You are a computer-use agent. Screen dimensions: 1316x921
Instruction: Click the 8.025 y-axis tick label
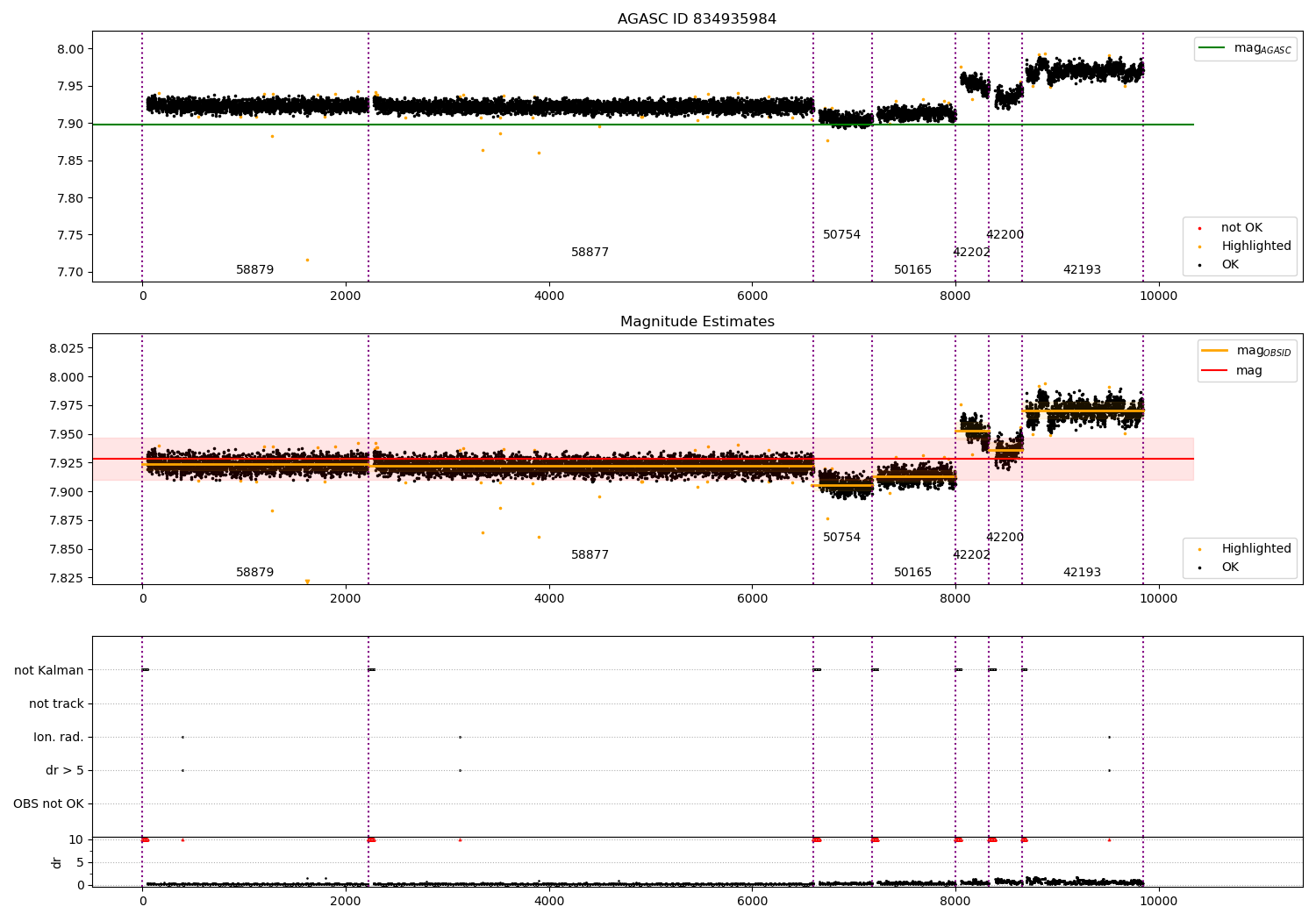click(x=67, y=349)
